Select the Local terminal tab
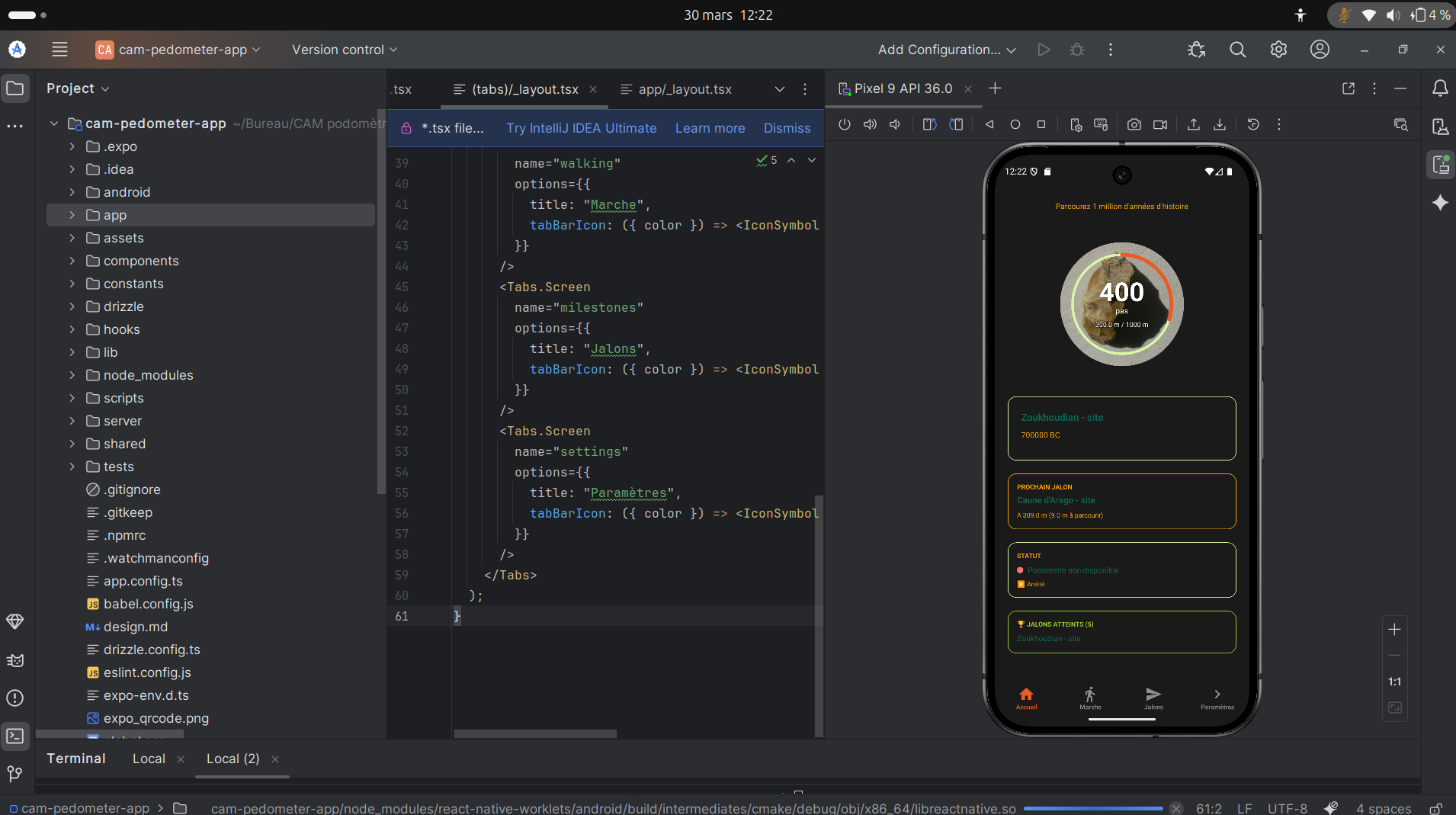 [149, 759]
